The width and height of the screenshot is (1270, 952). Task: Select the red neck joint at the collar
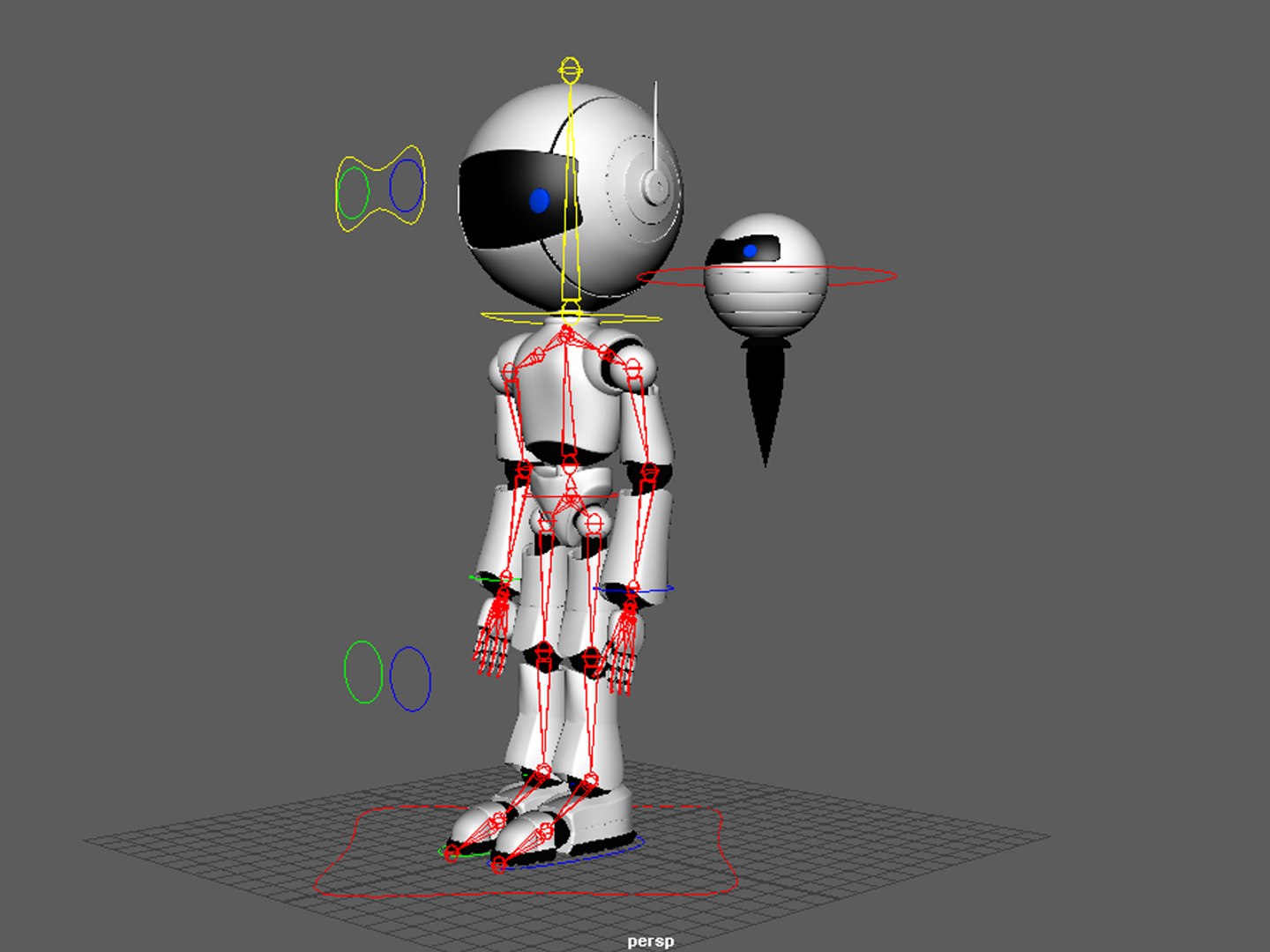[567, 336]
